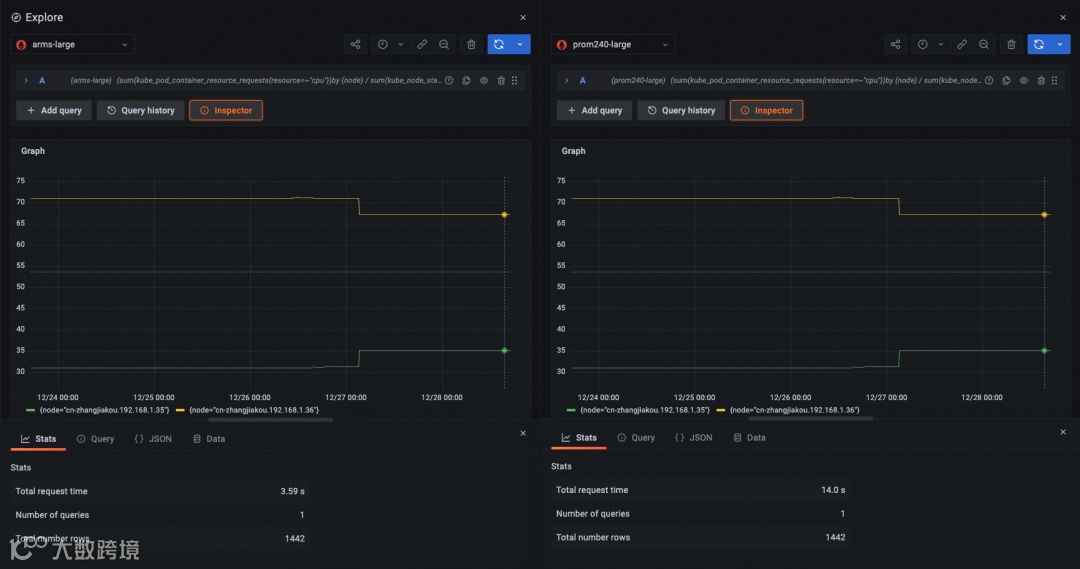Toggle eye visibility of arms-large query A
The image size is (1080, 569).
coord(484,81)
